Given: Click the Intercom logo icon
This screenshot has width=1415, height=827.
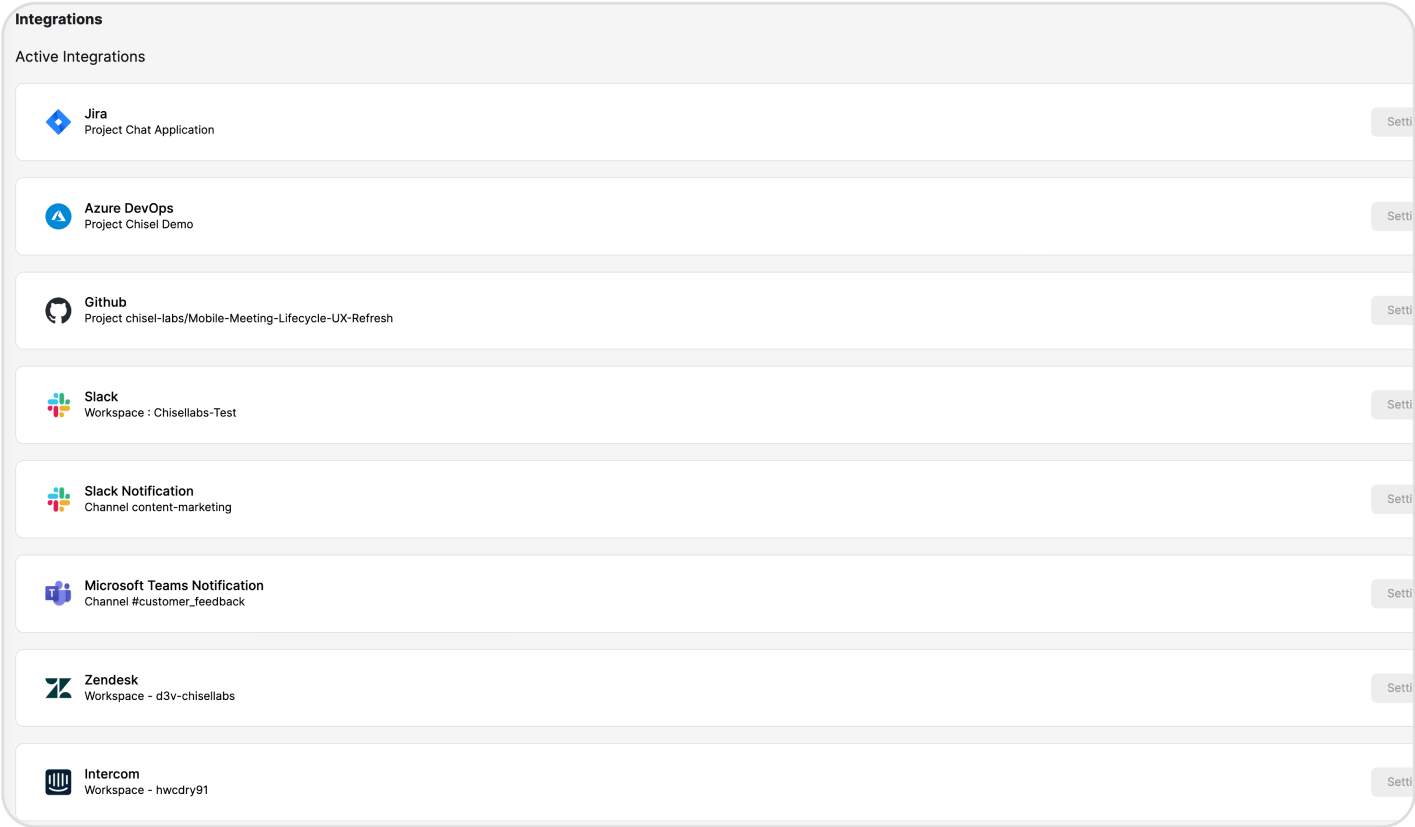Looking at the screenshot, I should [x=59, y=782].
